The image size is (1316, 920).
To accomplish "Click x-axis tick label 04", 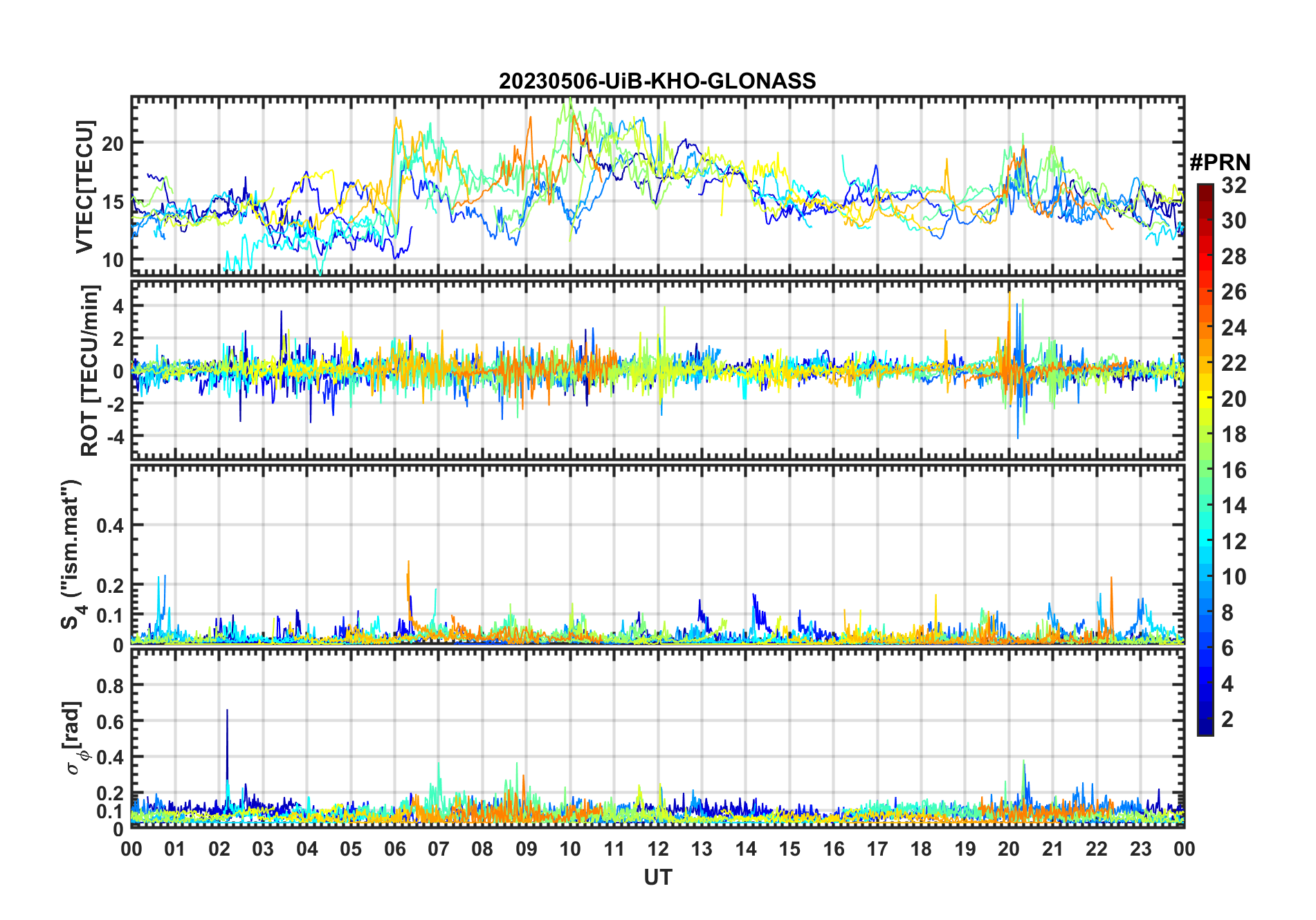I will click(307, 849).
